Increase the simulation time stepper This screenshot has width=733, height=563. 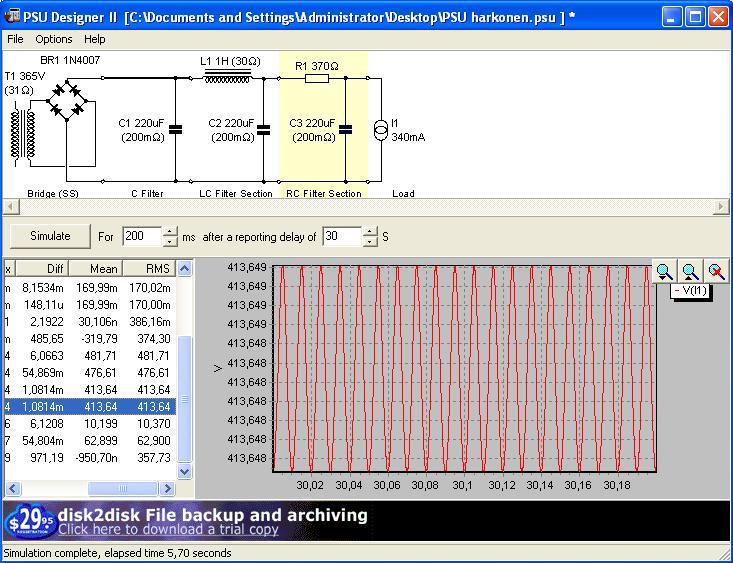pyautogui.click(x=170, y=231)
